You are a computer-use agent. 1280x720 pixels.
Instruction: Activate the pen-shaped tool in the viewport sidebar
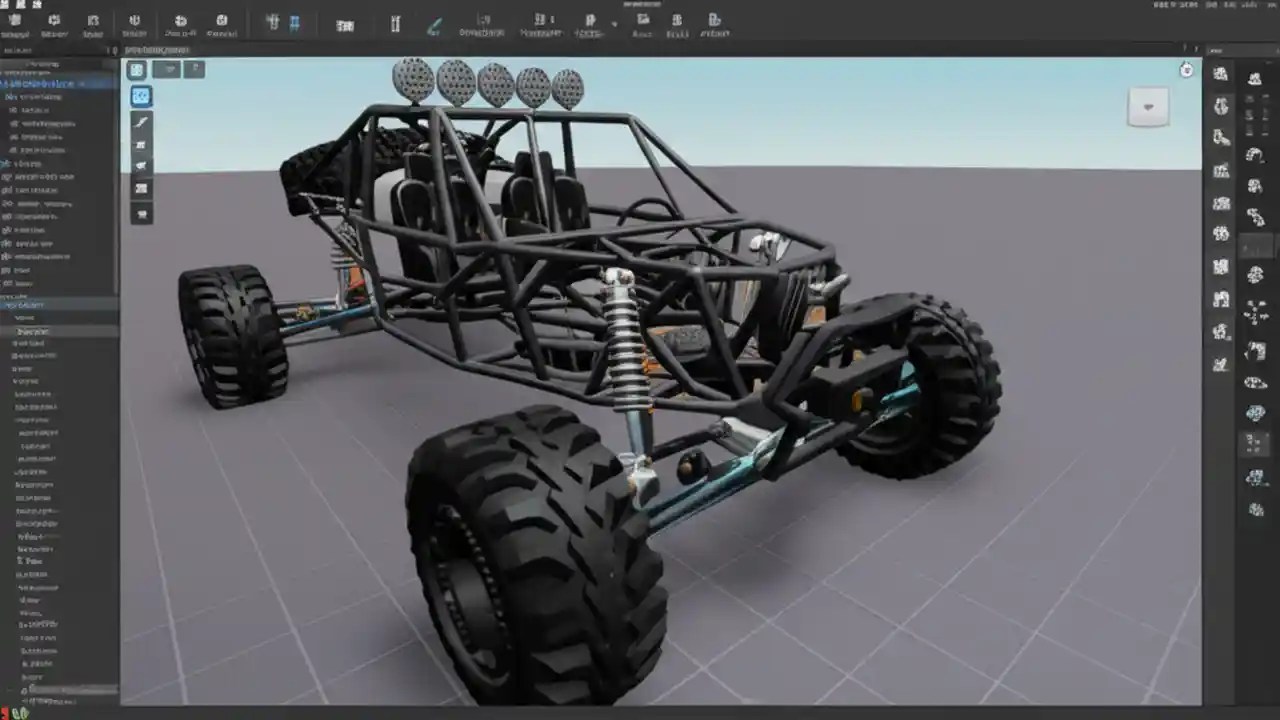coord(141,122)
